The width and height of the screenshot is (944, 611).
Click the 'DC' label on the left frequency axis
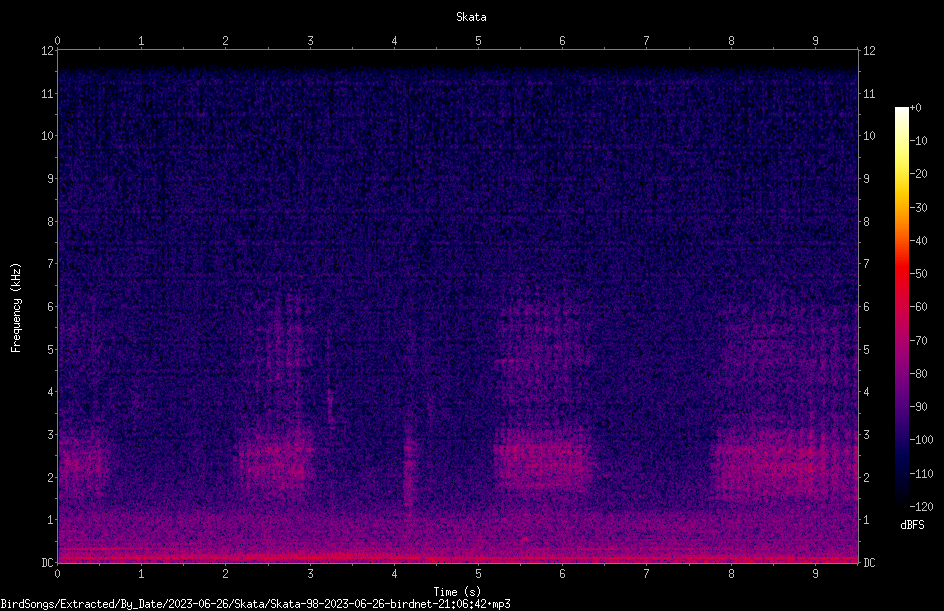(47, 562)
